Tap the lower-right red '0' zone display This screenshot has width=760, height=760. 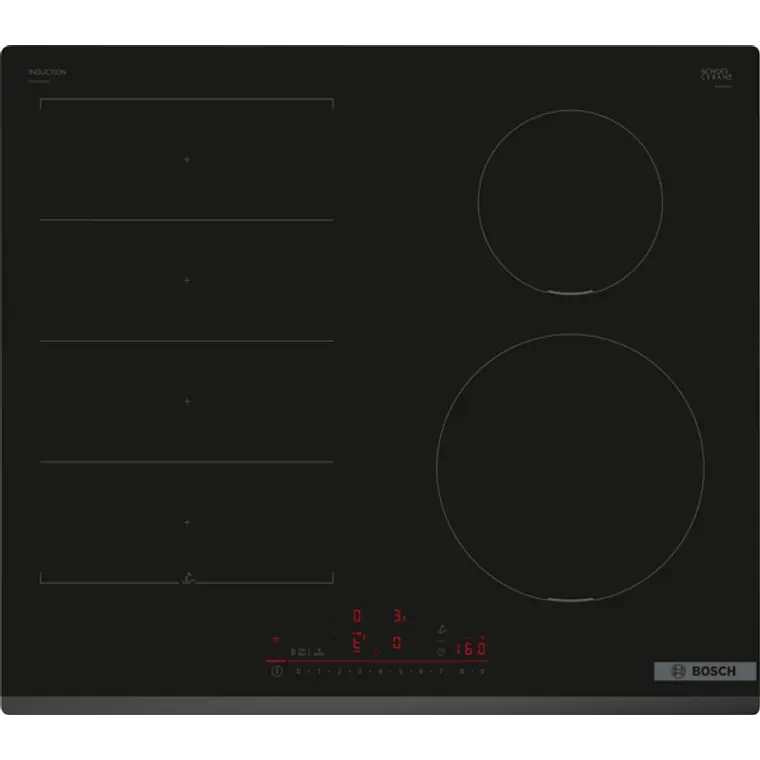tap(397, 643)
